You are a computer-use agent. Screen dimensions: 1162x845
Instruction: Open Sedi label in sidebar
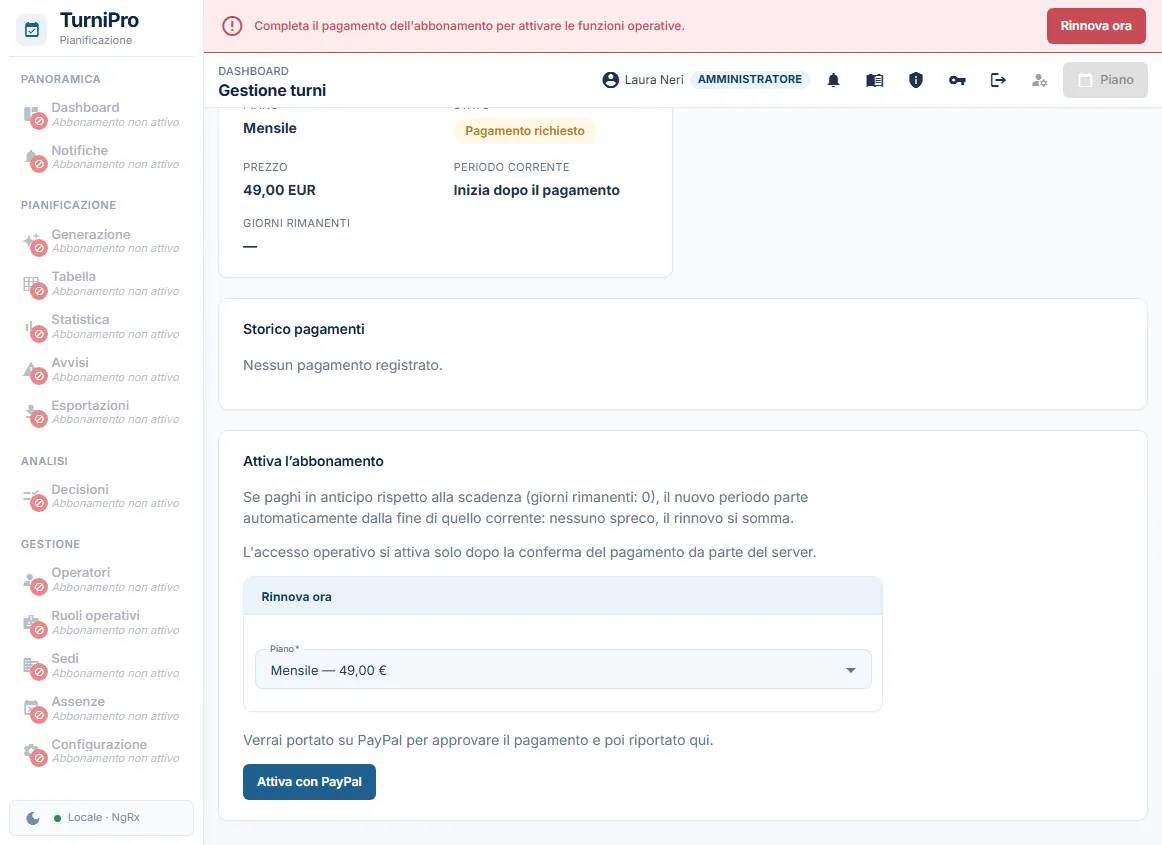(x=64, y=658)
